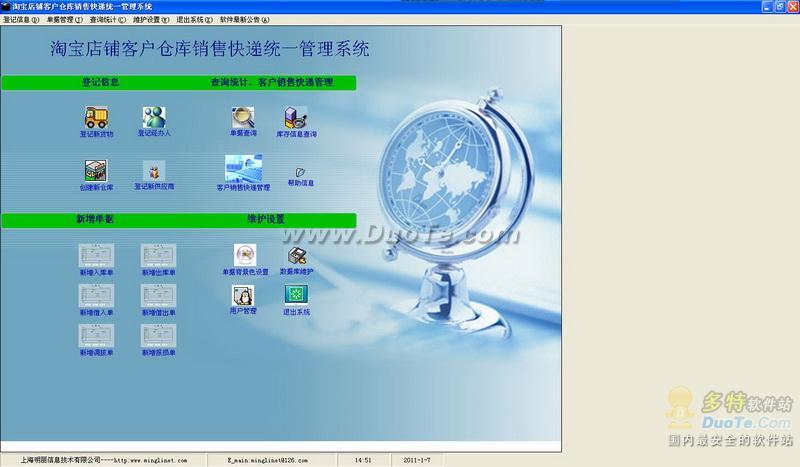Image resolution: width=800 pixels, height=467 pixels.
Task: Open the 客户销售快递管理 picture icon
Action: coord(243,168)
